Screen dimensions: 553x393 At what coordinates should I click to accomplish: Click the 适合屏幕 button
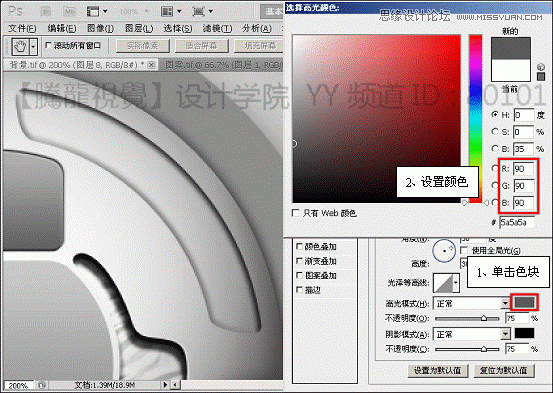coord(202,46)
